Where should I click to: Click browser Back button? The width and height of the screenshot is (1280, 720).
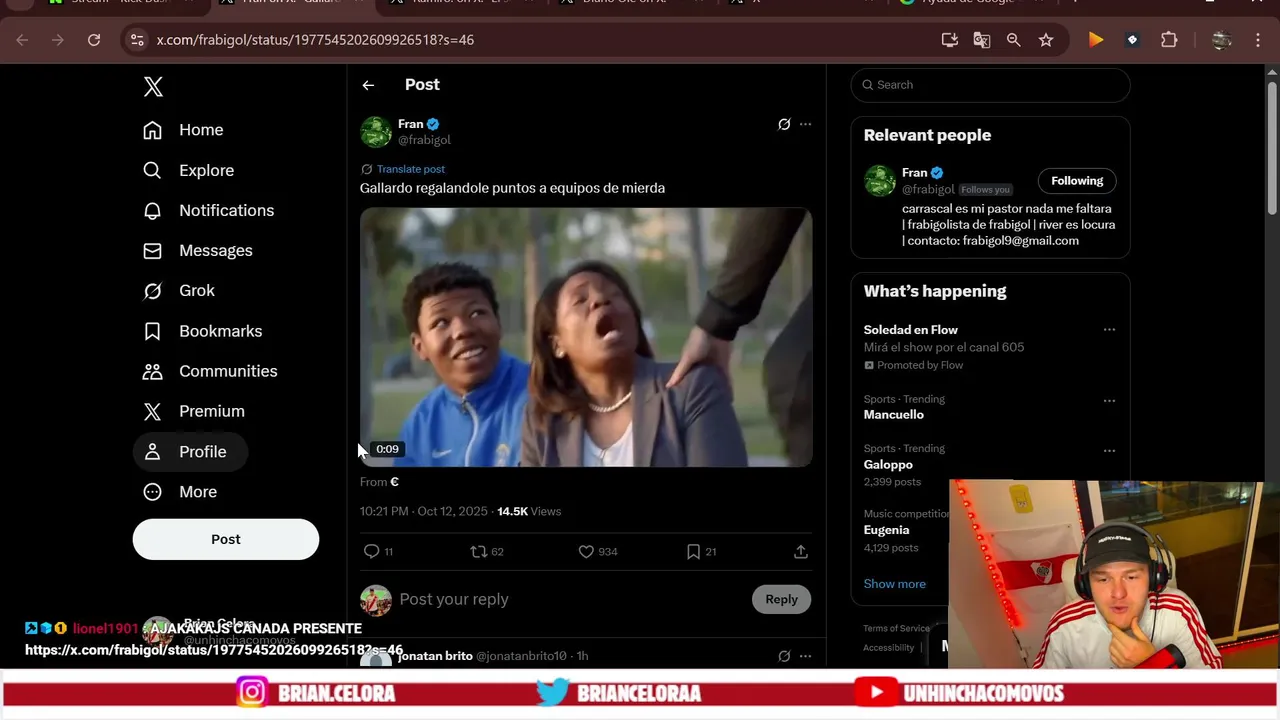22,40
